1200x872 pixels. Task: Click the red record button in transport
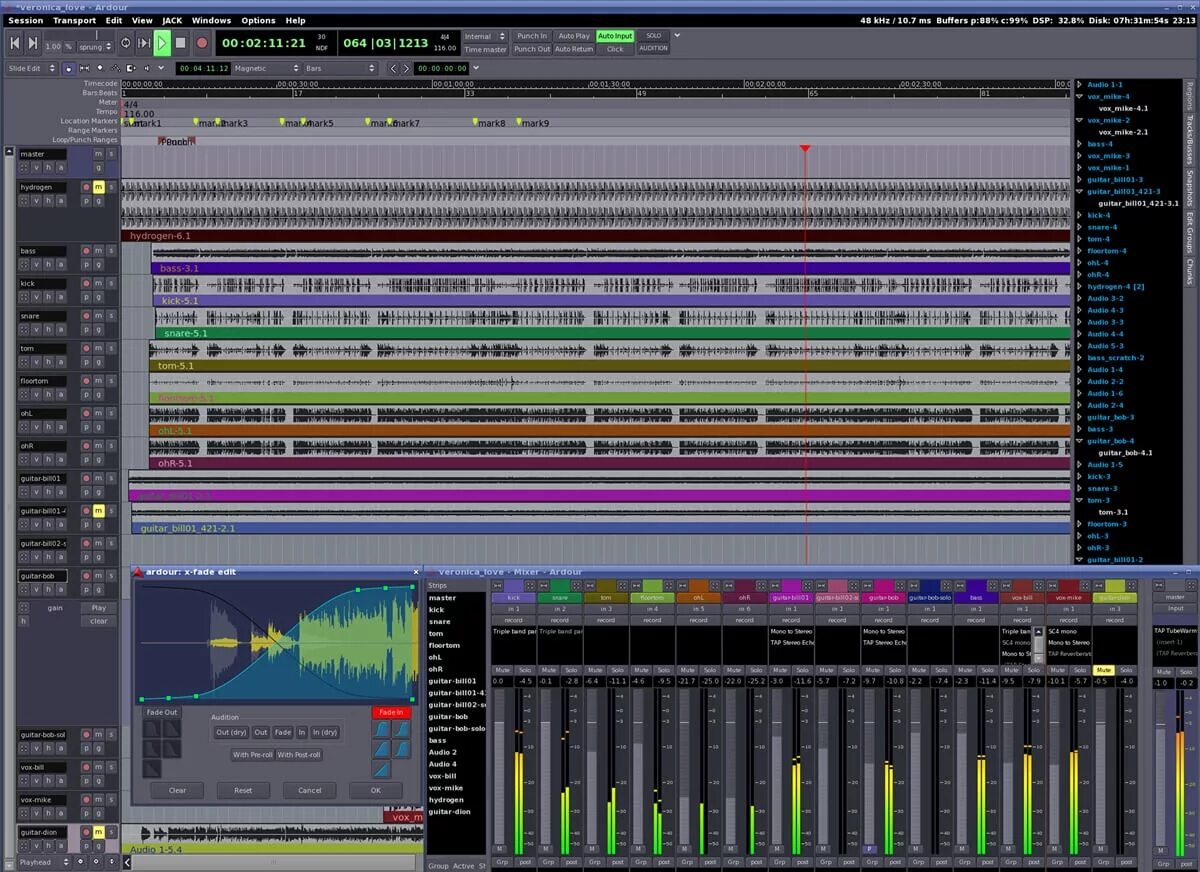pos(202,43)
